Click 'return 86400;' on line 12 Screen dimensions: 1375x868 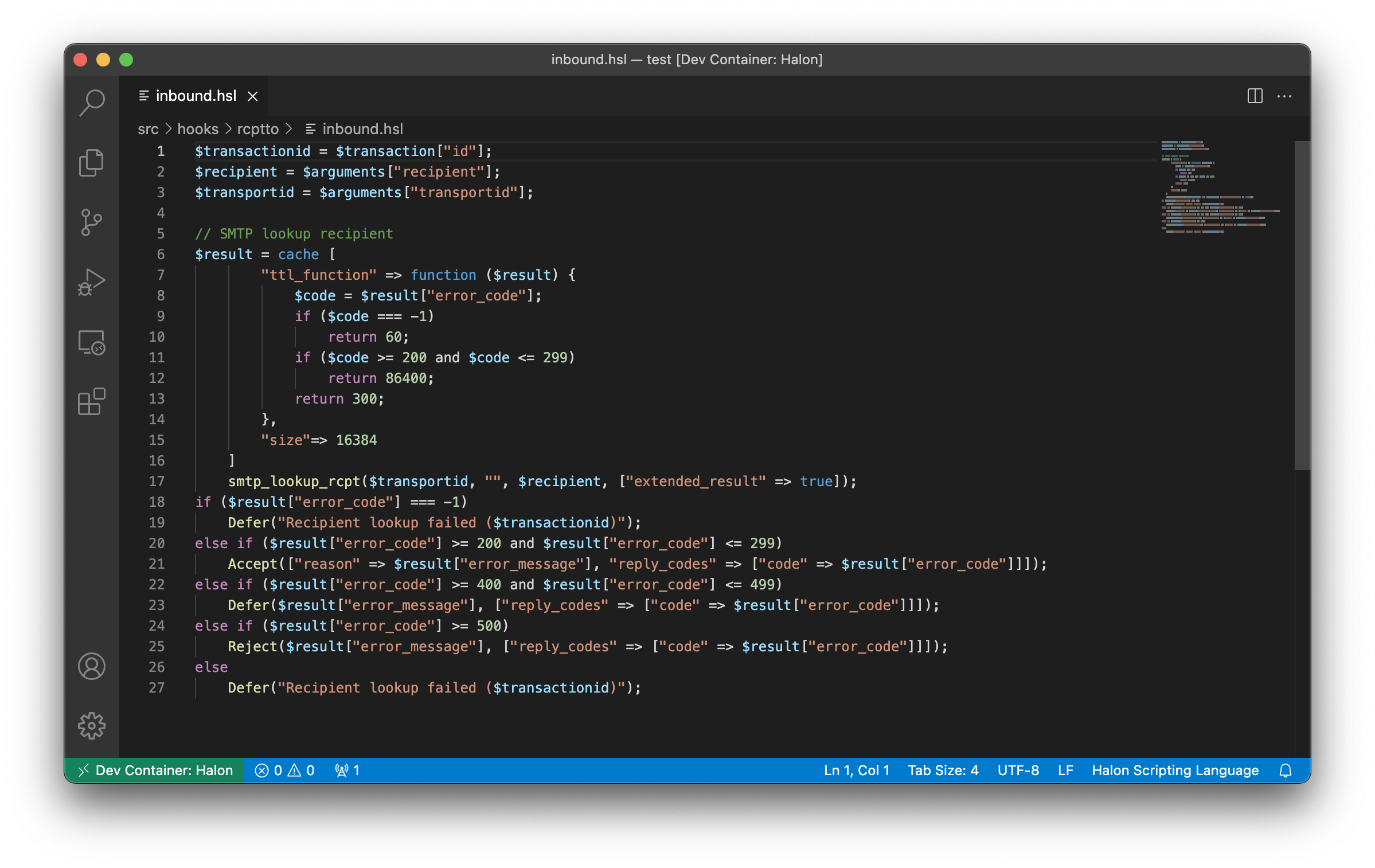tap(381, 378)
